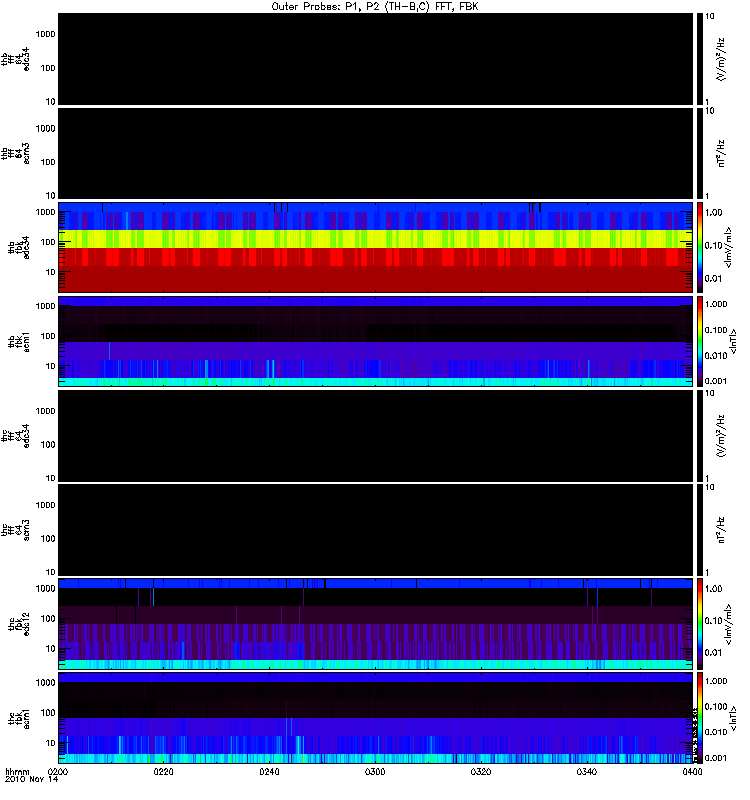Click the 'thc fff 64 scm3' y-axis title
Image resolution: width=750 pixels, height=800 pixels.
pos(15,530)
